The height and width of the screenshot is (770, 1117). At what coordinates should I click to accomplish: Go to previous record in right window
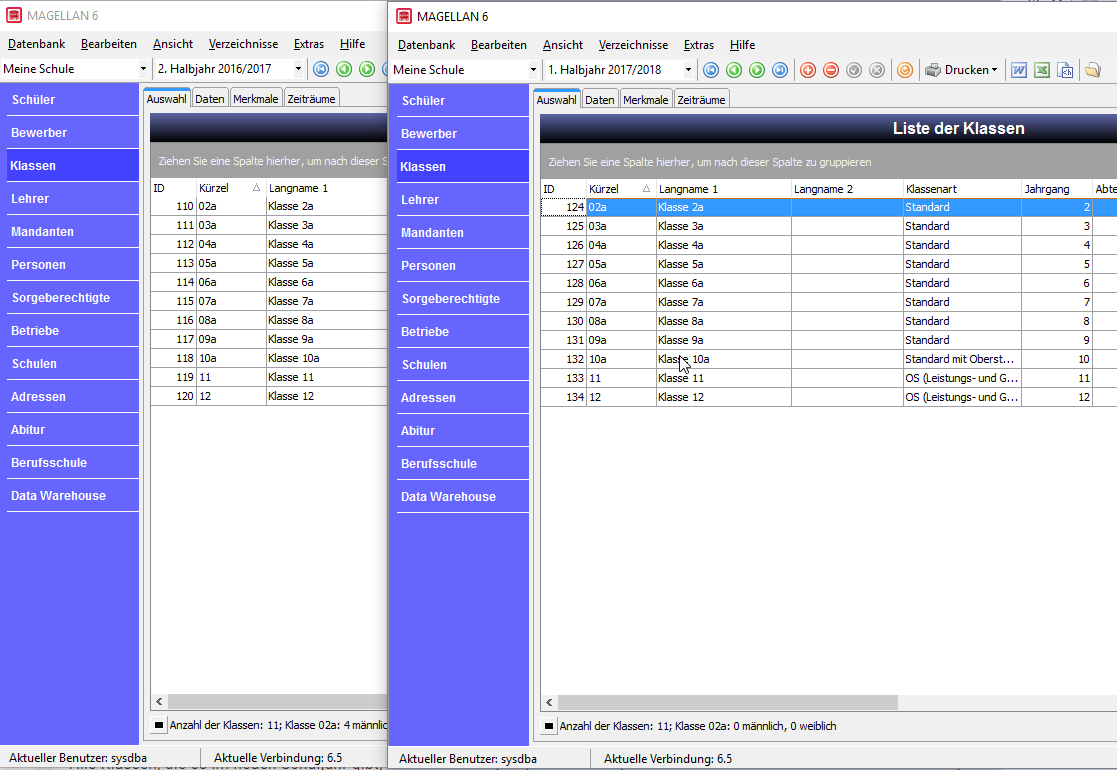pos(734,70)
